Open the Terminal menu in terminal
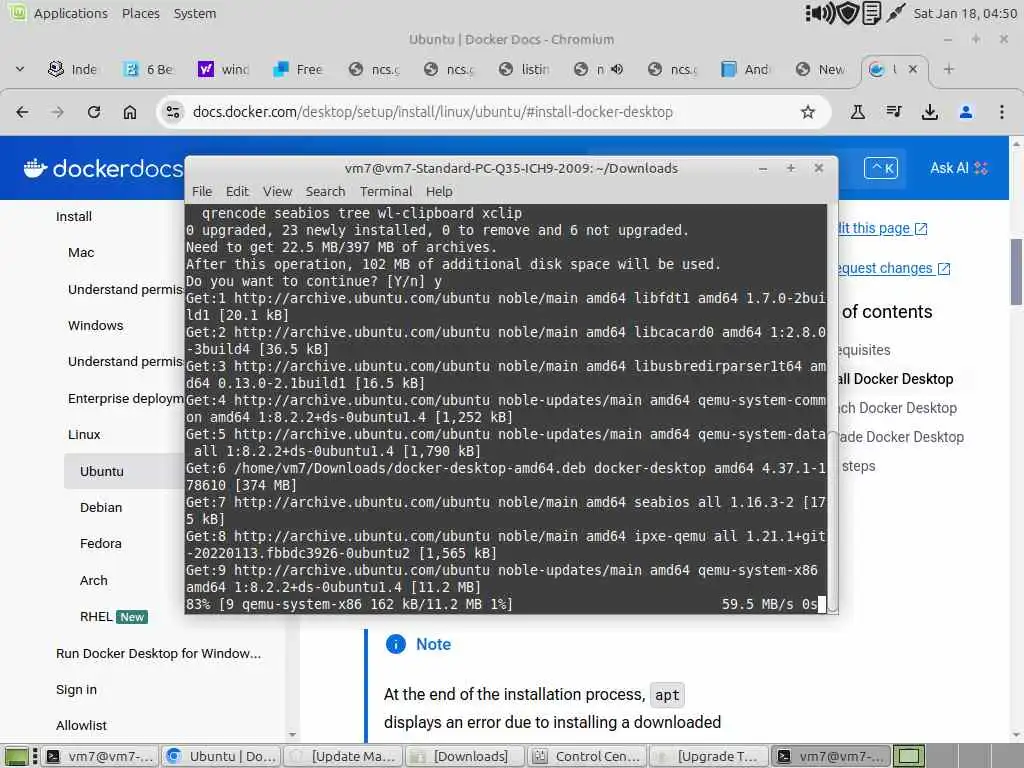 click(x=386, y=191)
